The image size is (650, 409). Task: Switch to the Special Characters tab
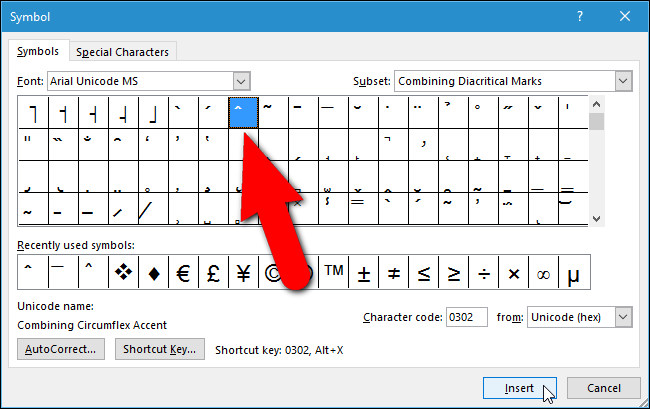pos(123,52)
